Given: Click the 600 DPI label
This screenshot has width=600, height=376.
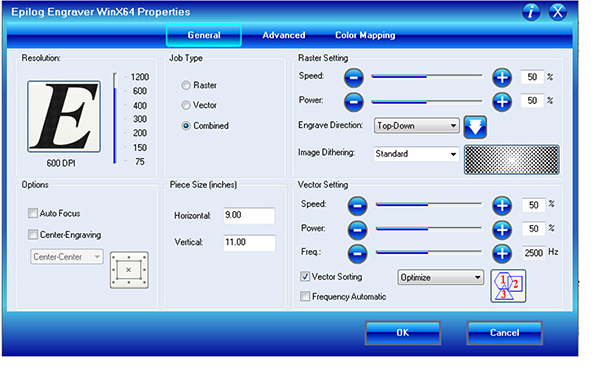Looking at the screenshot, I should click(61, 163).
